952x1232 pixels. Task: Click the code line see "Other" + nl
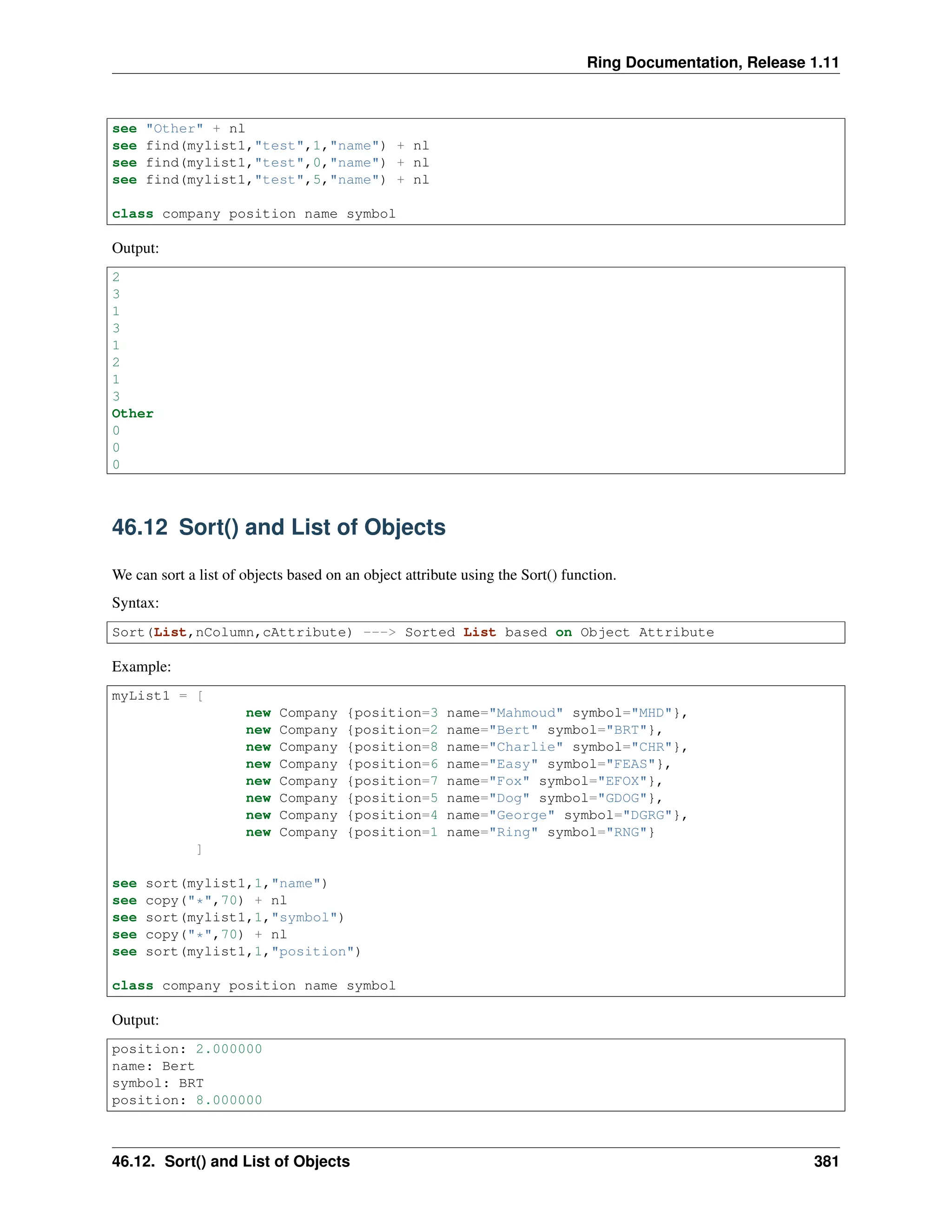click(x=178, y=129)
